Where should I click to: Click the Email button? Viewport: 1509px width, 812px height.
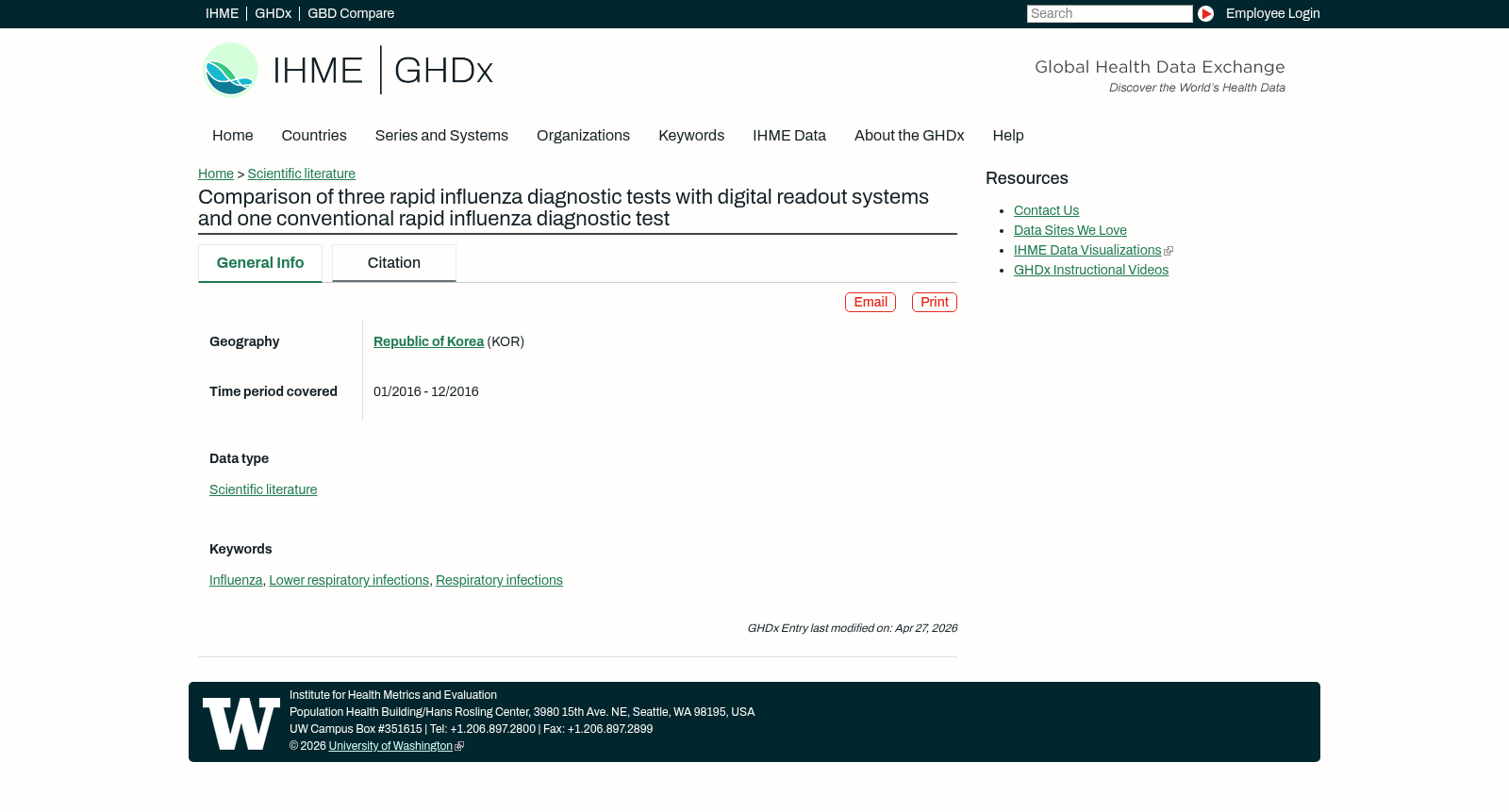(x=871, y=302)
